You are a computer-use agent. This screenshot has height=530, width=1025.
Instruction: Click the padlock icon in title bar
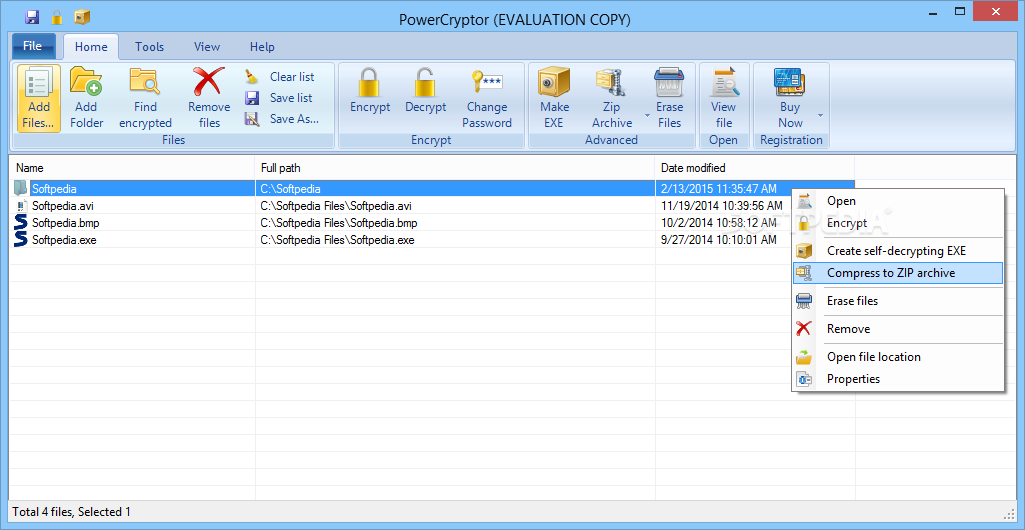coord(57,17)
